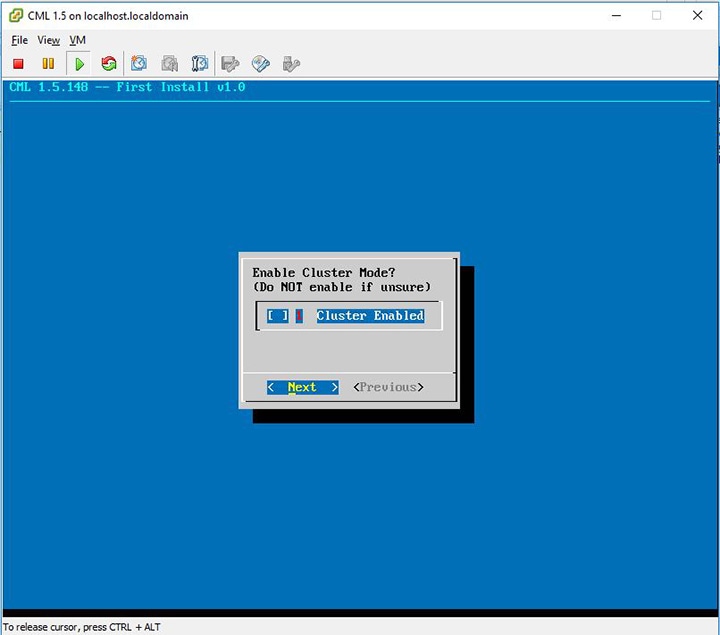Screen dimensions: 720x635
Task: Restart the VM with reset icon
Action: (109, 63)
